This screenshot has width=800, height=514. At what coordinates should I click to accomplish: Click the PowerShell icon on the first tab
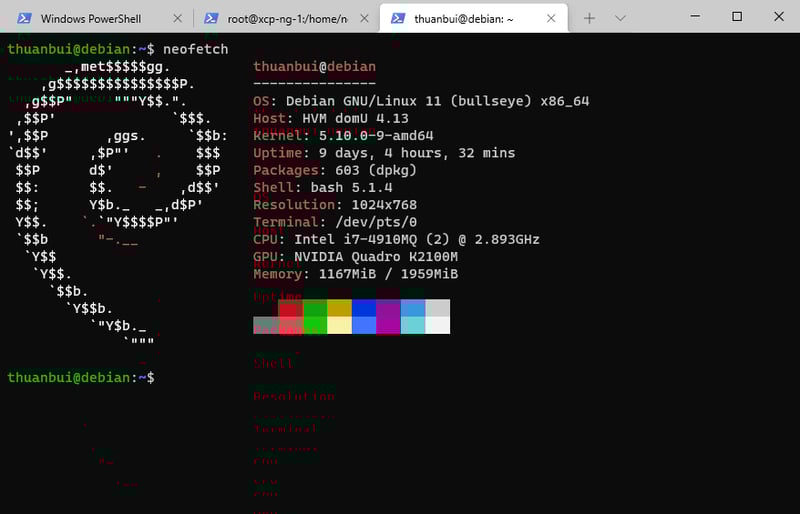(21, 18)
